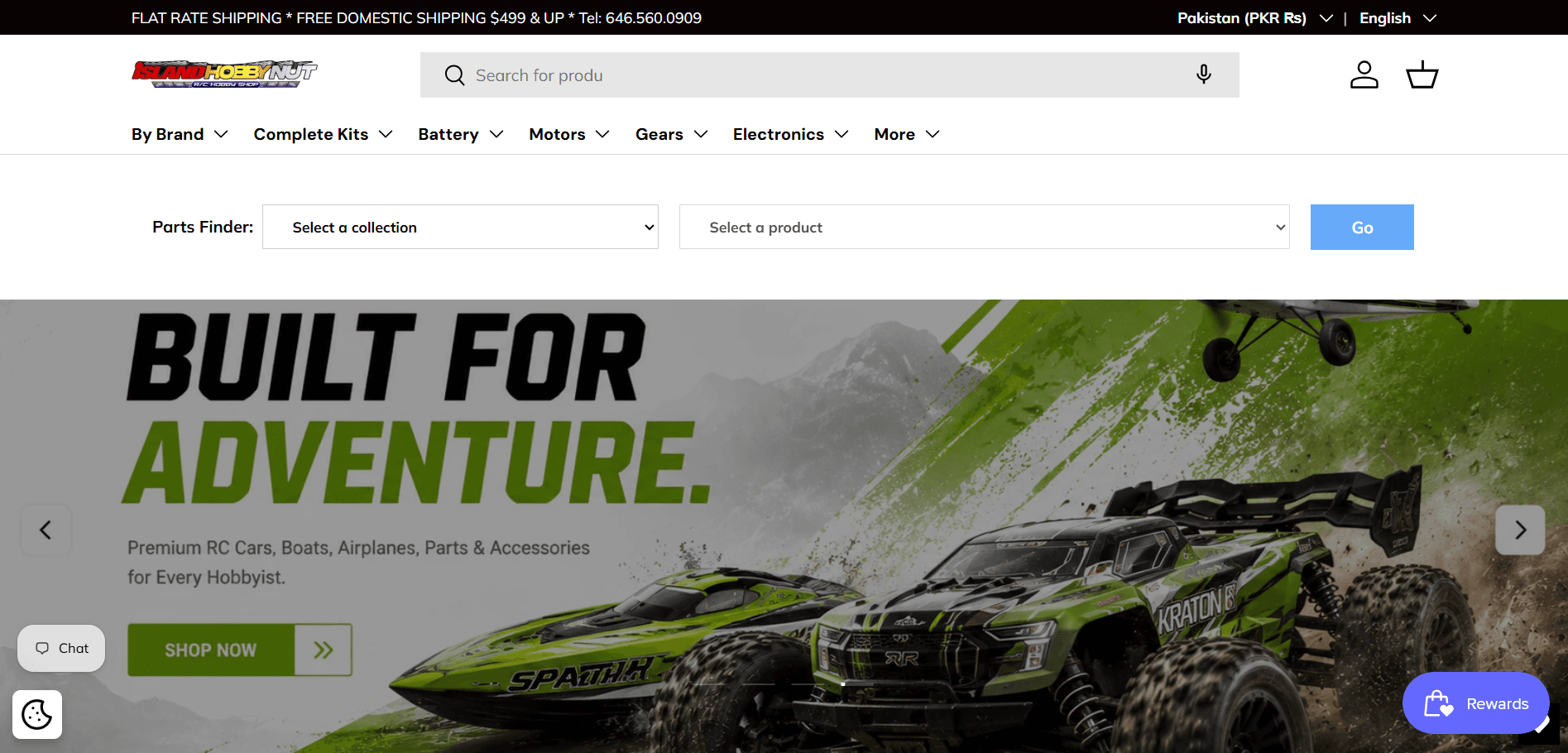Open cookie preferences icon
This screenshot has height=753, width=1568.
[x=37, y=714]
